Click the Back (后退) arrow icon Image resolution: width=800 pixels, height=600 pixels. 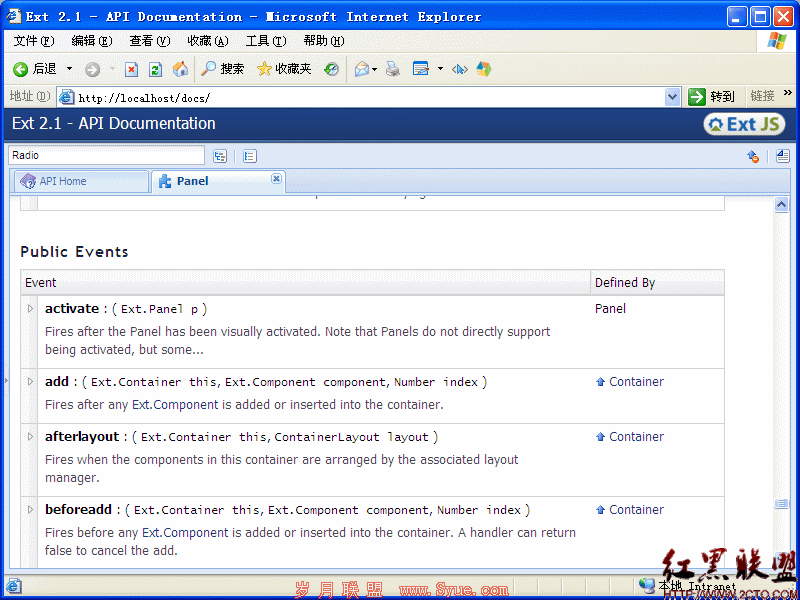20,69
